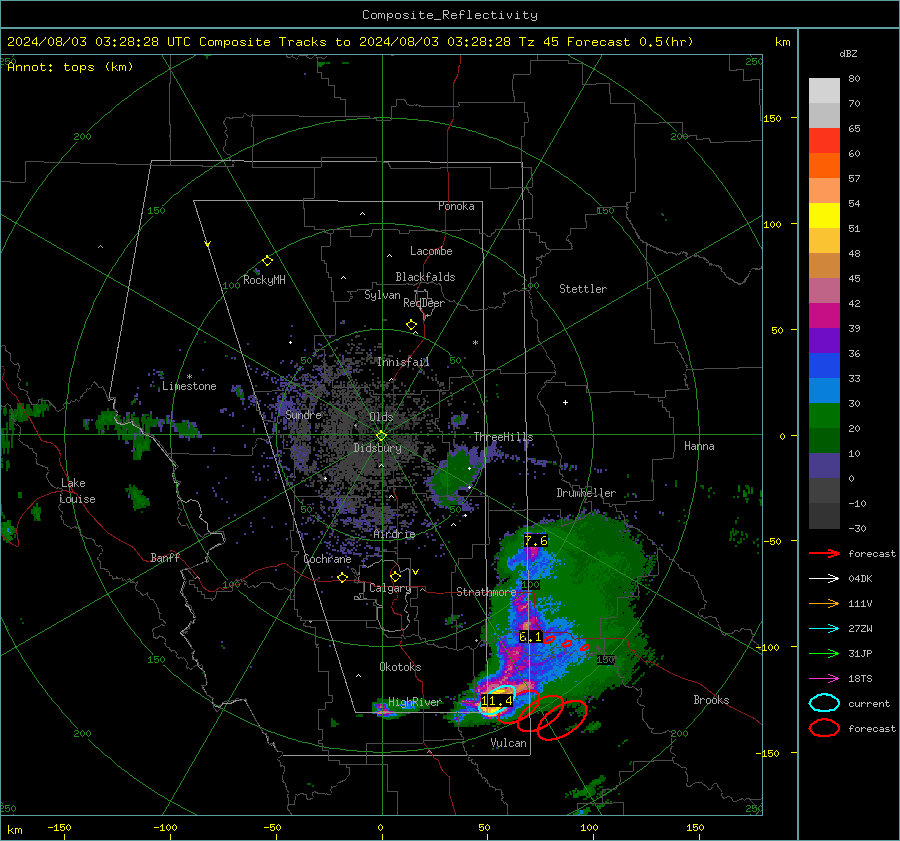900x841 pixels.
Task: Click the white 04DK arrow legend icon
Action: tap(824, 579)
